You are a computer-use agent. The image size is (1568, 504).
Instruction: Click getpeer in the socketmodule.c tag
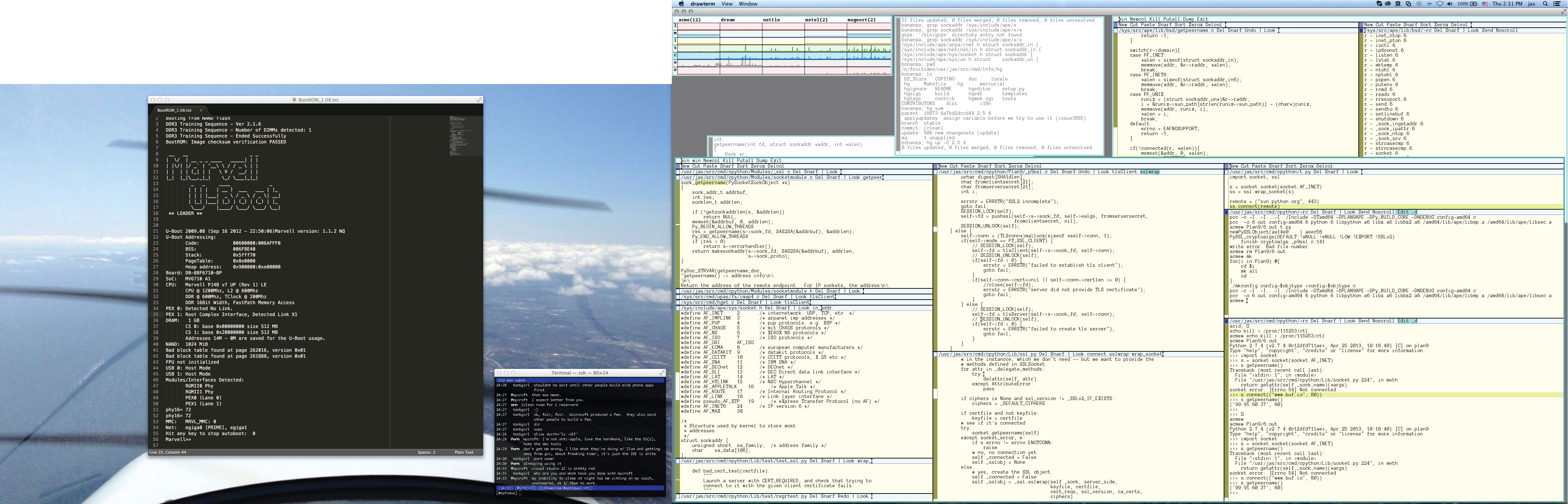pos(873,177)
